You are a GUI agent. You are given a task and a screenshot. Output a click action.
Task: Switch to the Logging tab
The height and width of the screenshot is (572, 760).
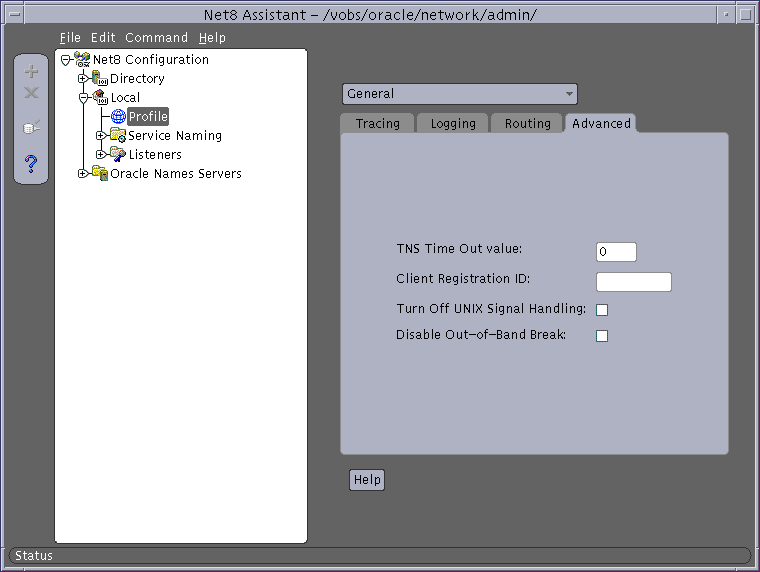(x=453, y=124)
